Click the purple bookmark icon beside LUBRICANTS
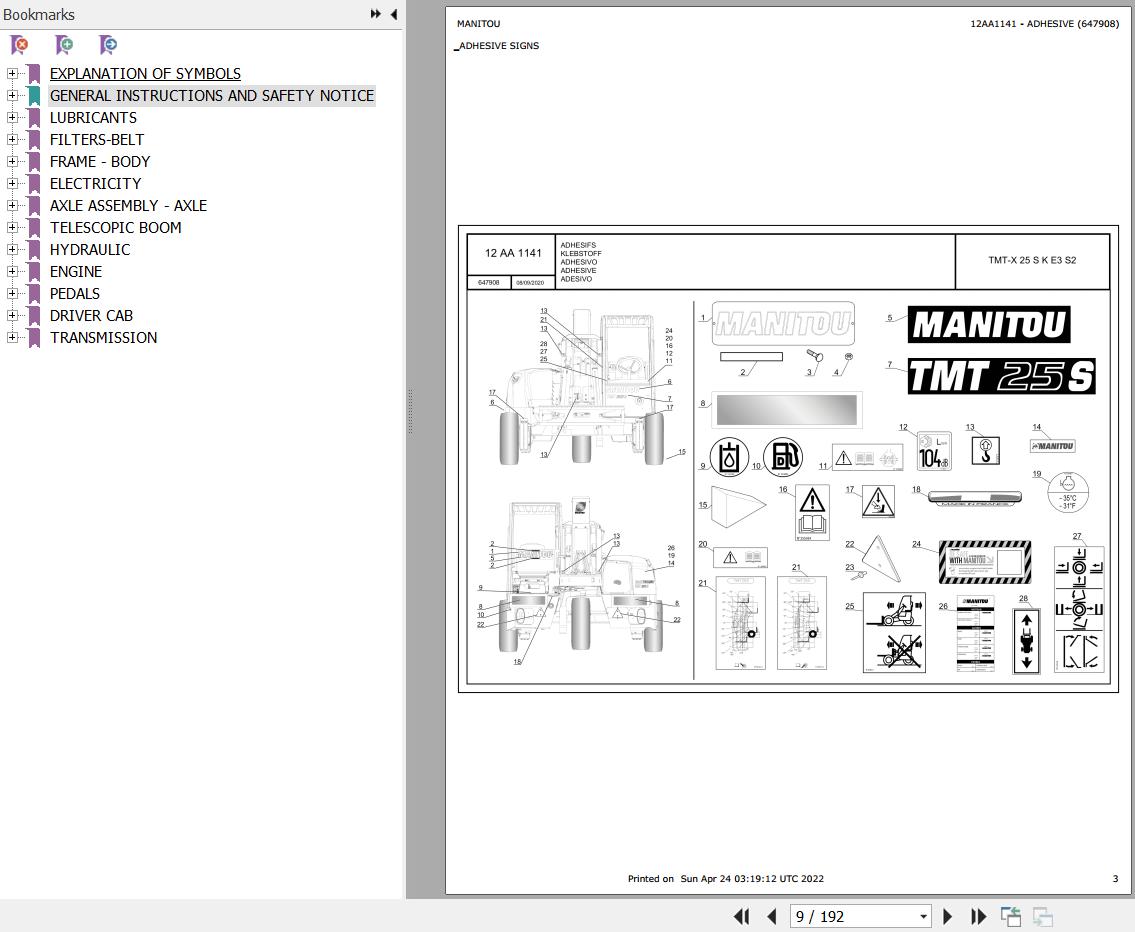The width and height of the screenshot is (1135, 932). 33,118
